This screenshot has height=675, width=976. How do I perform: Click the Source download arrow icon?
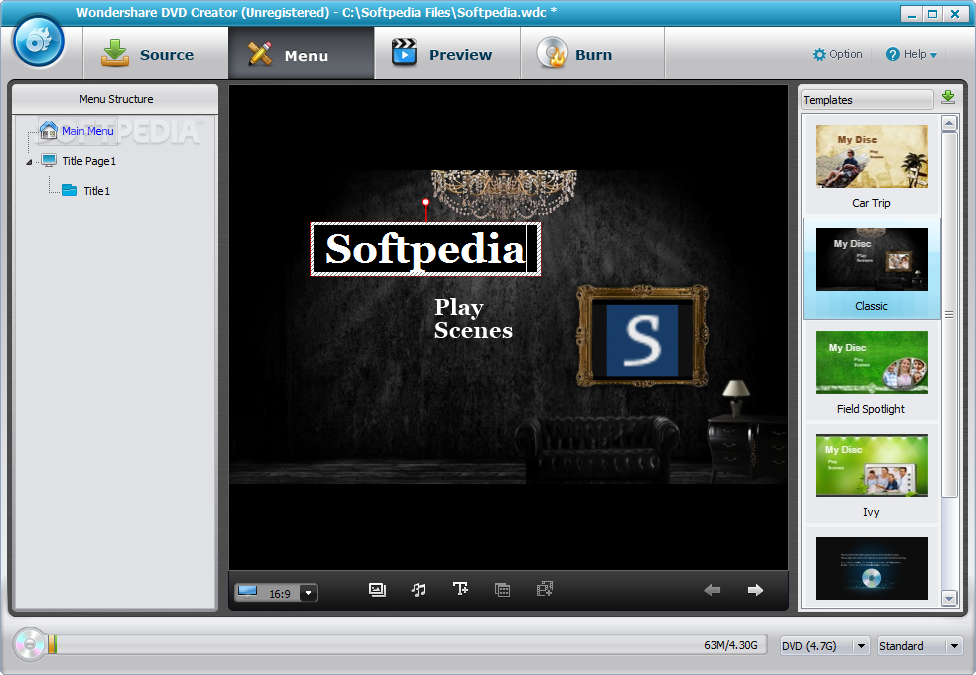point(115,53)
